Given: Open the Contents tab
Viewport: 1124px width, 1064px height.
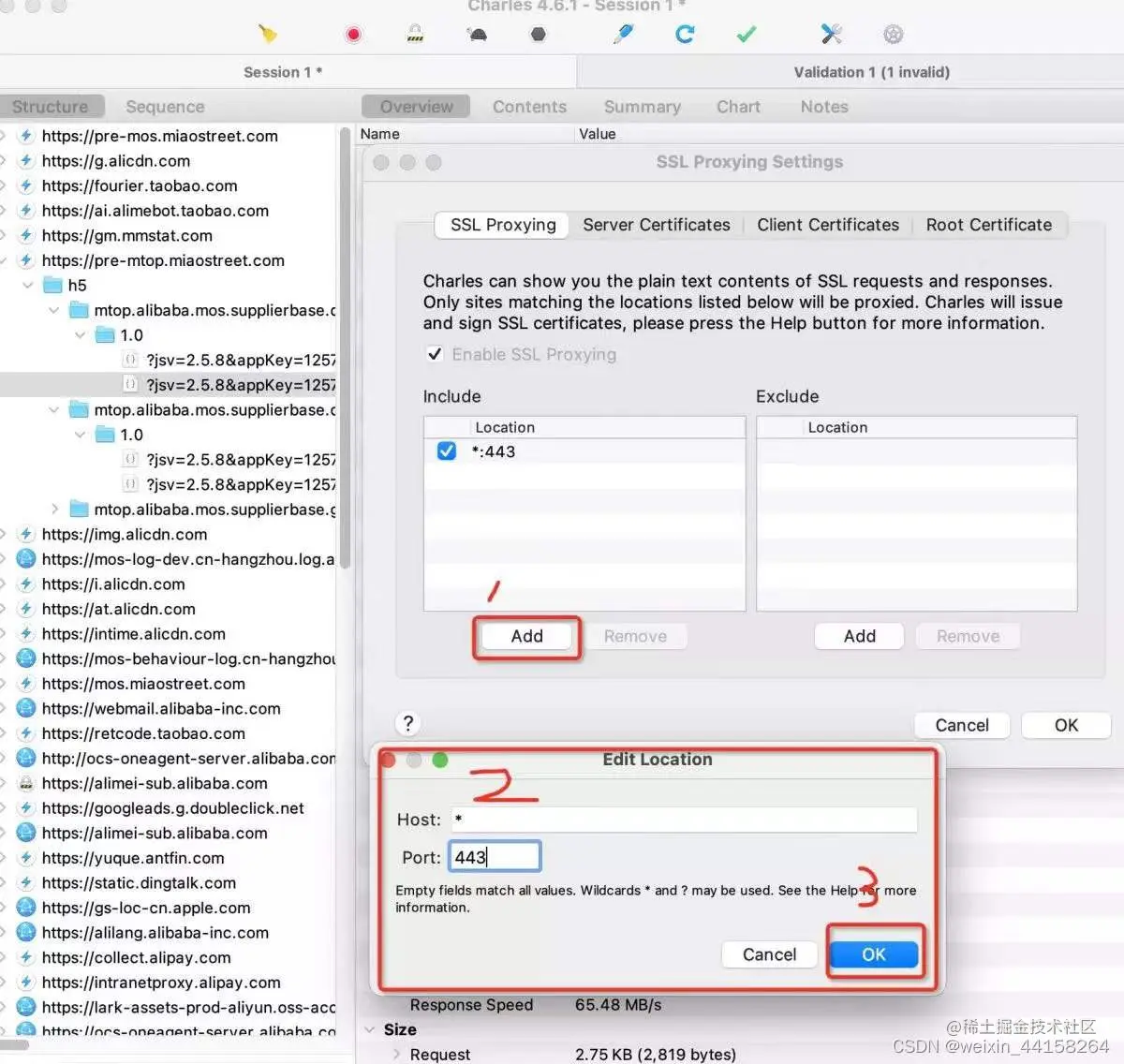Looking at the screenshot, I should (529, 107).
